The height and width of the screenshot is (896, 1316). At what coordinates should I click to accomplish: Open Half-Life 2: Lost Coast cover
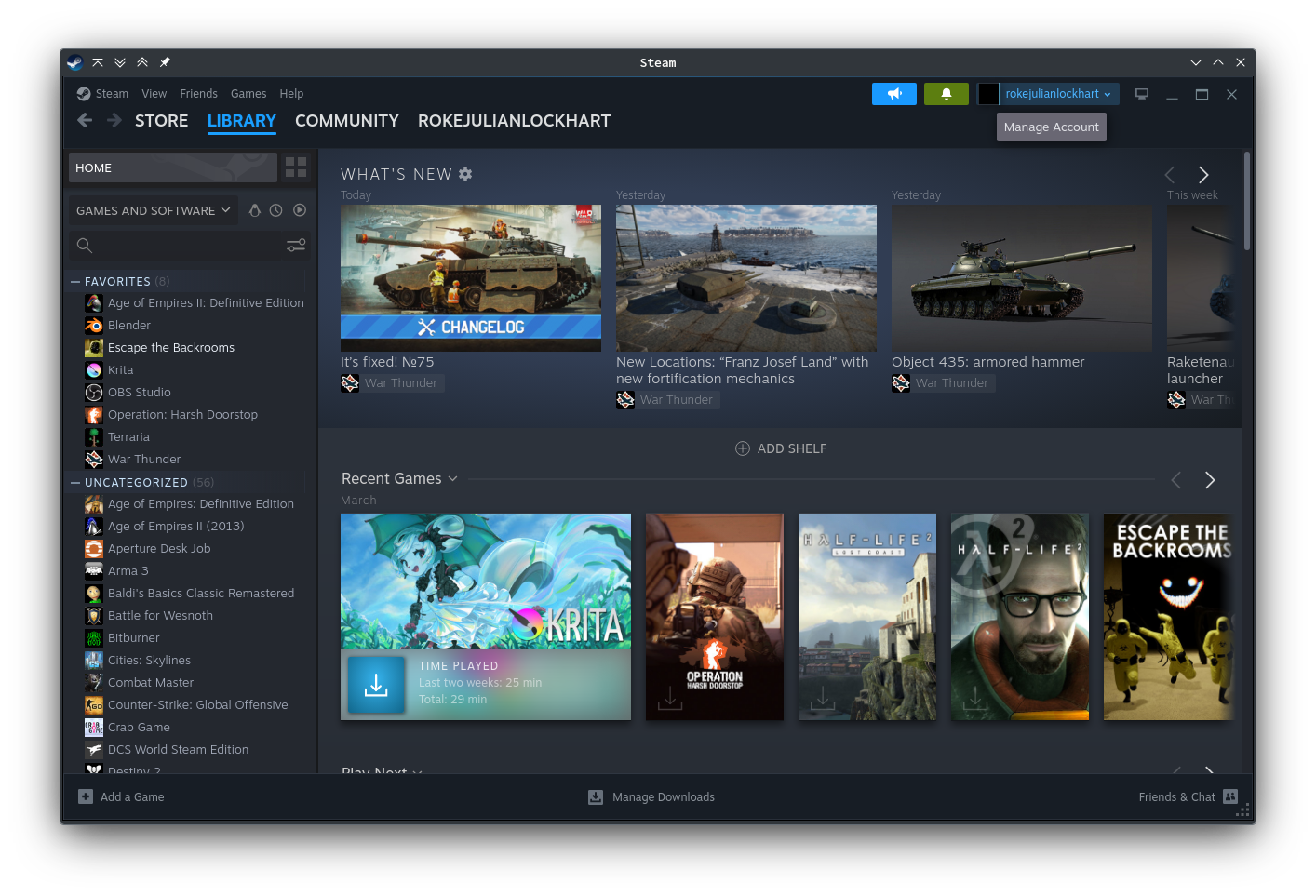pos(867,617)
